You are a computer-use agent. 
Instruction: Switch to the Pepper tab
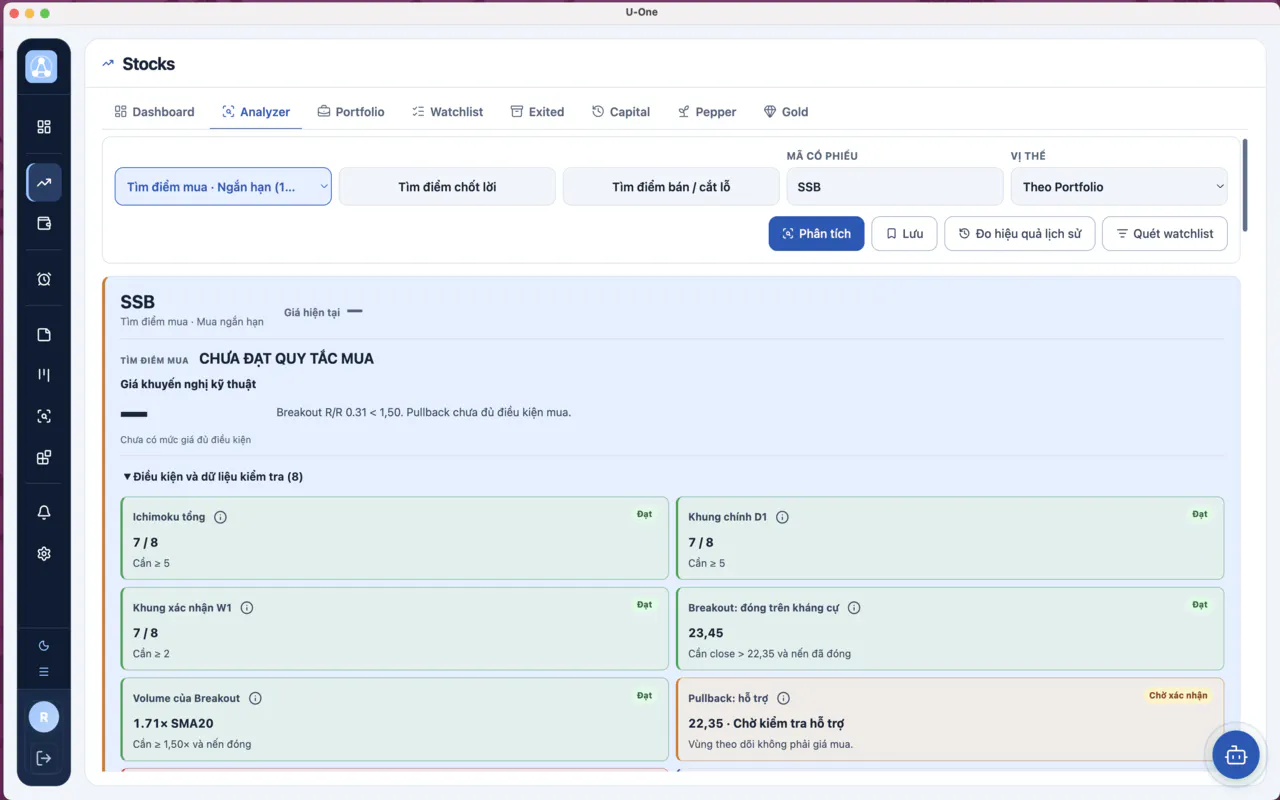[x=707, y=112]
